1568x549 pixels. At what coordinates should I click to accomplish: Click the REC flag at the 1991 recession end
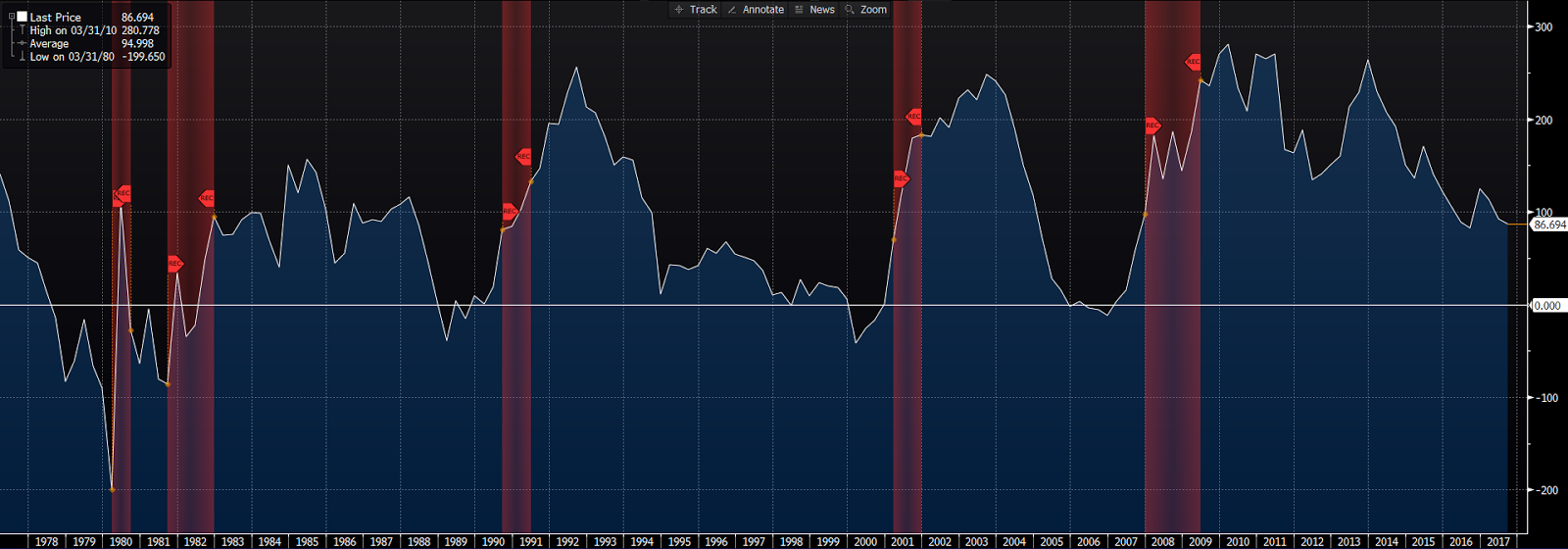(x=523, y=157)
